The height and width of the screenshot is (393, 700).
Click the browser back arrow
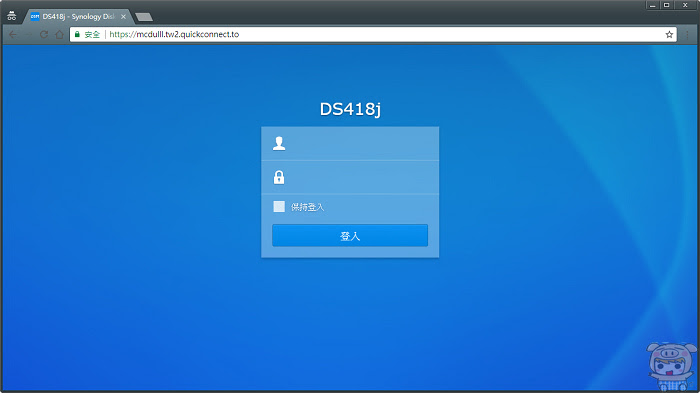coord(13,34)
